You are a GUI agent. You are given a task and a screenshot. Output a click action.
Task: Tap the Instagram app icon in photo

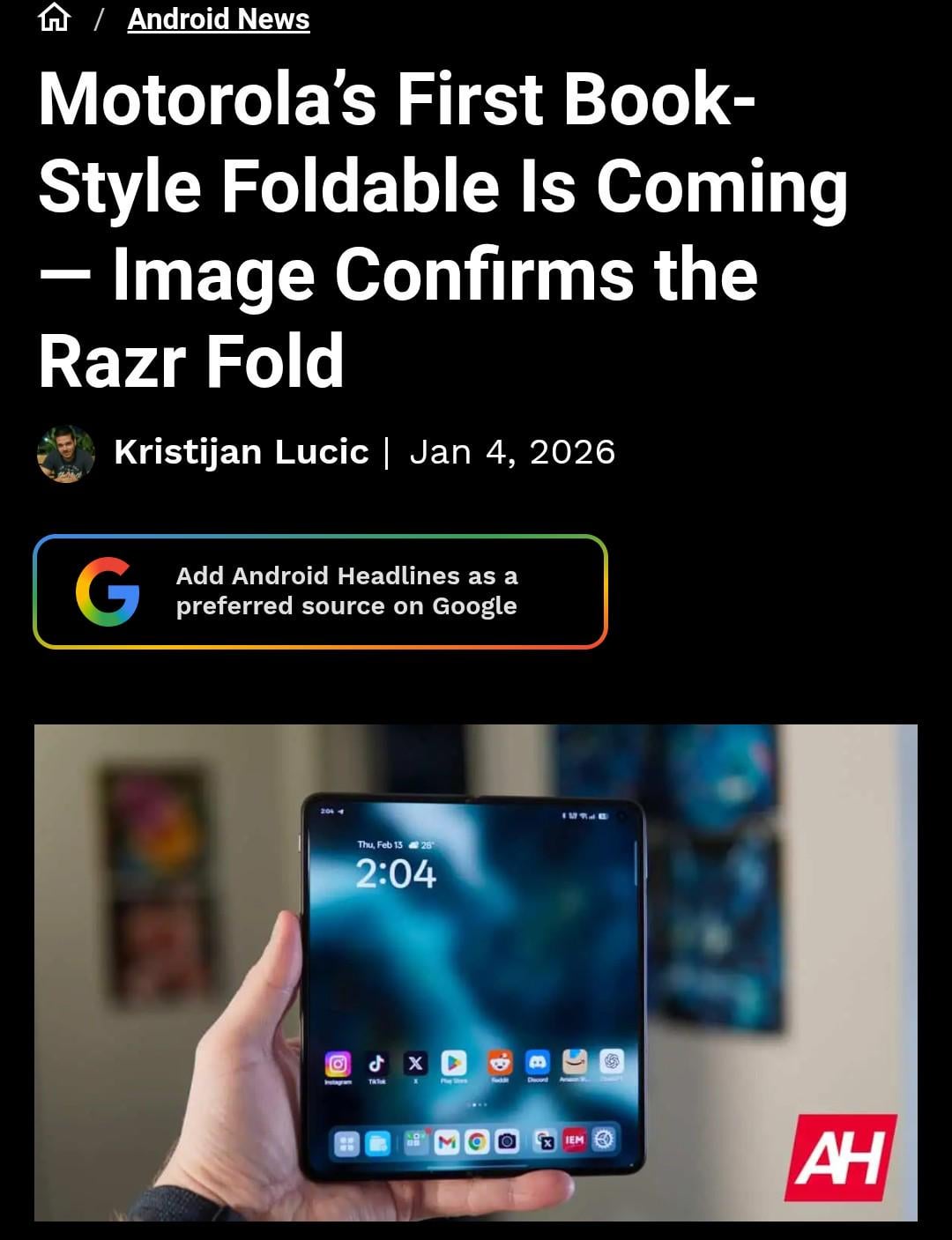coord(338,1064)
